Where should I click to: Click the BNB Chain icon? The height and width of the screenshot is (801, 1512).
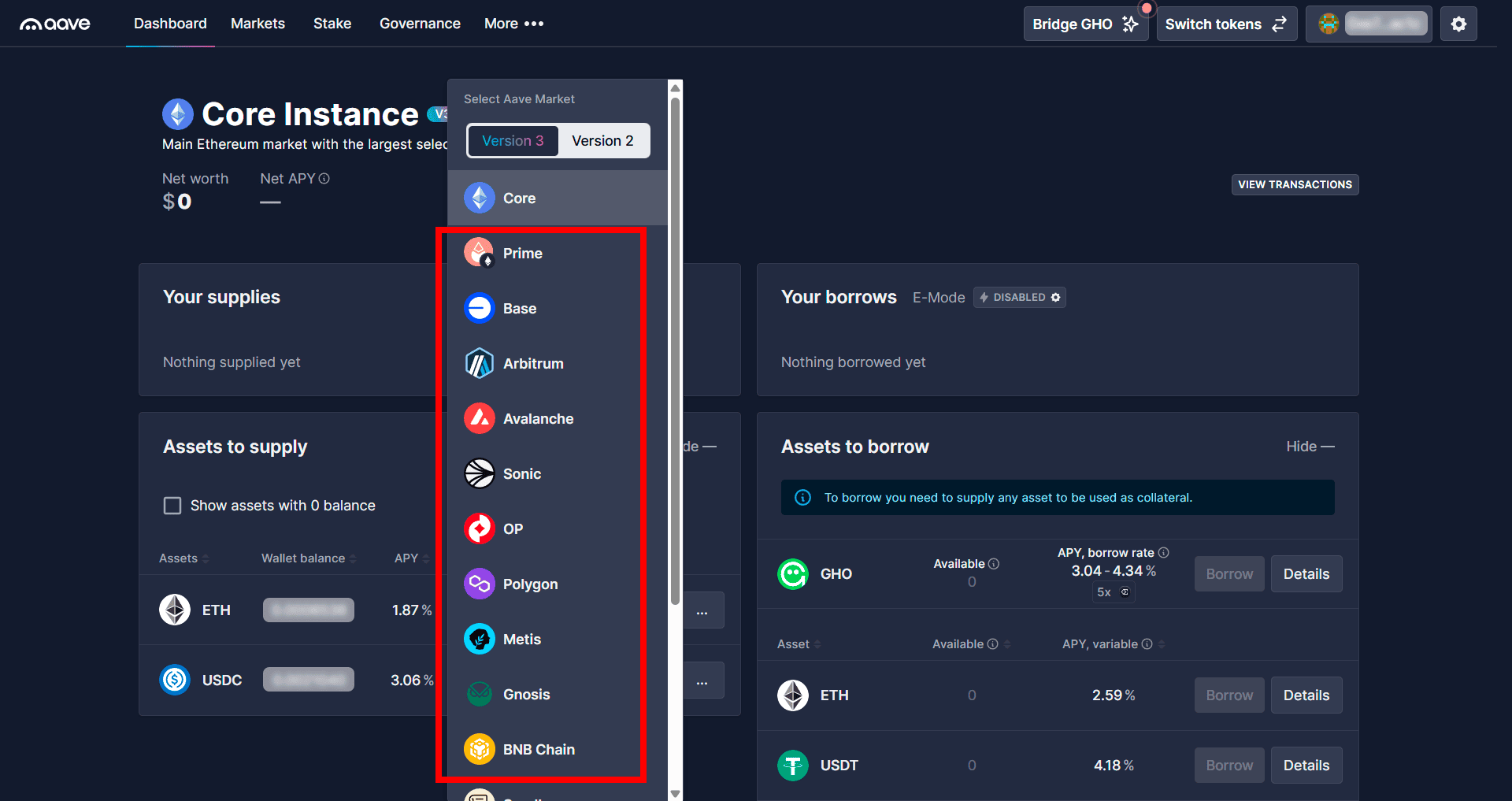tap(480, 750)
